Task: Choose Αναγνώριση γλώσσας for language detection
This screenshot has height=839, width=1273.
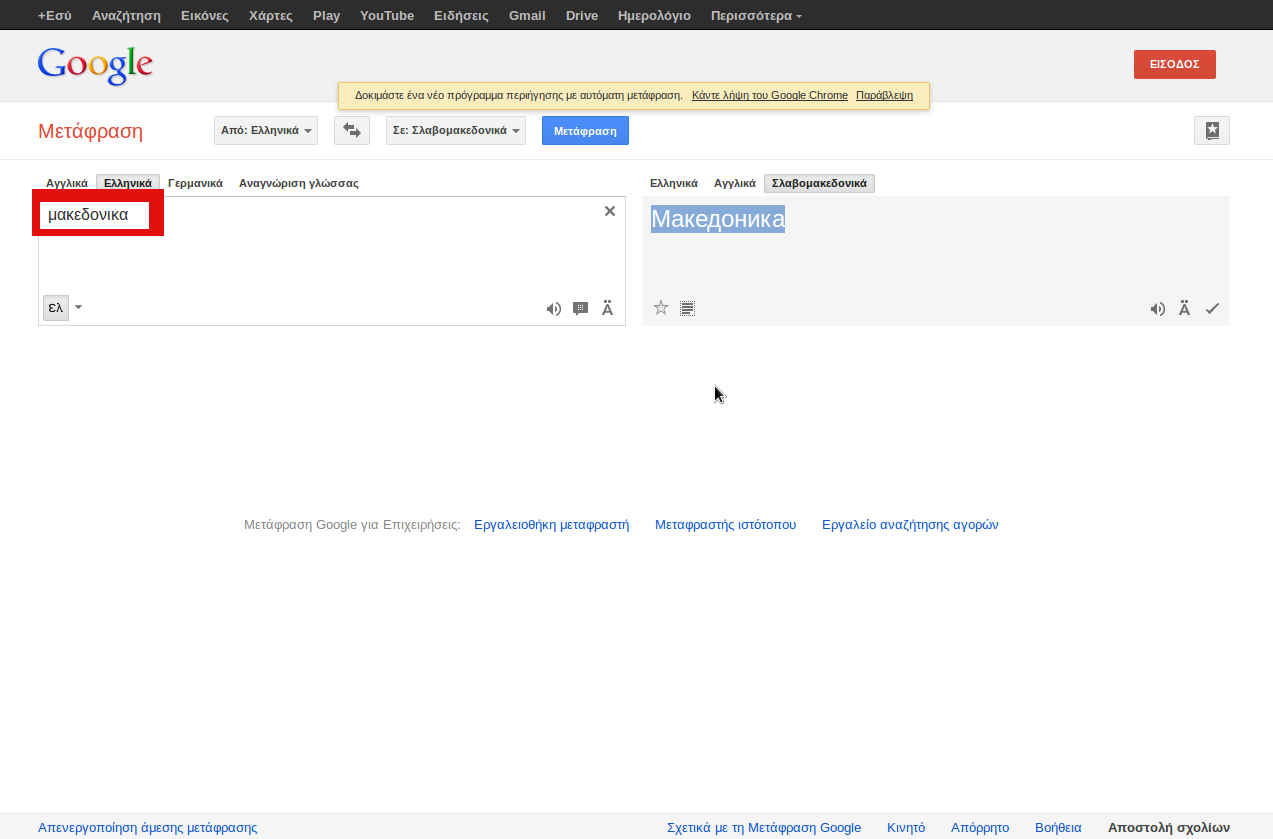Action: [298, 183]
